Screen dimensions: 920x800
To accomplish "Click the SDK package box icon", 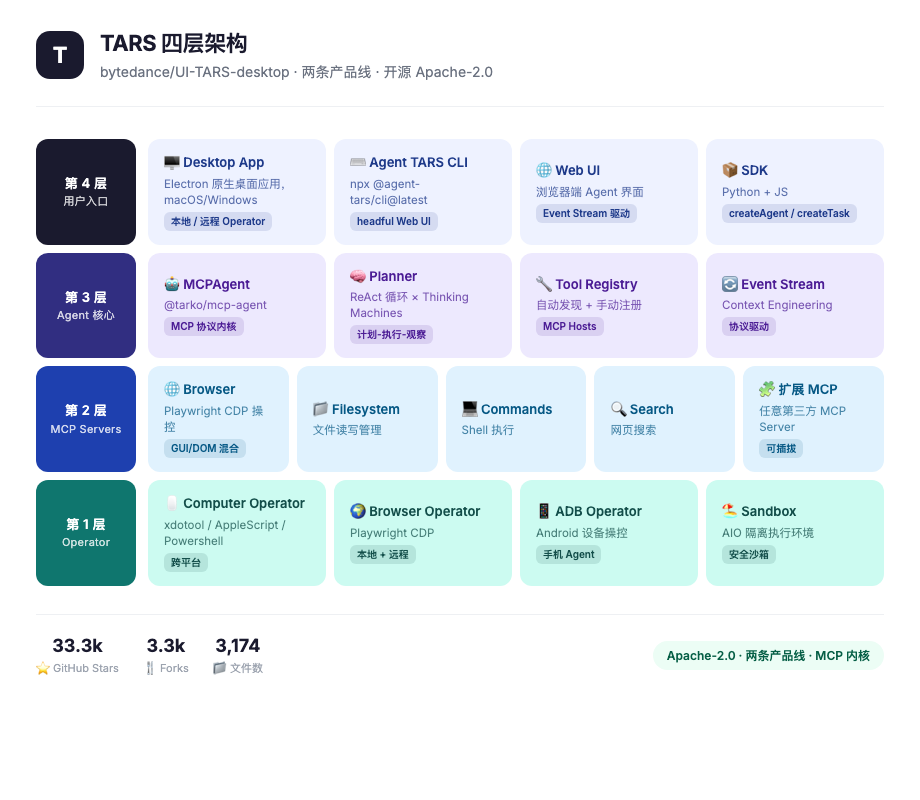I will (x=730, y=170).
